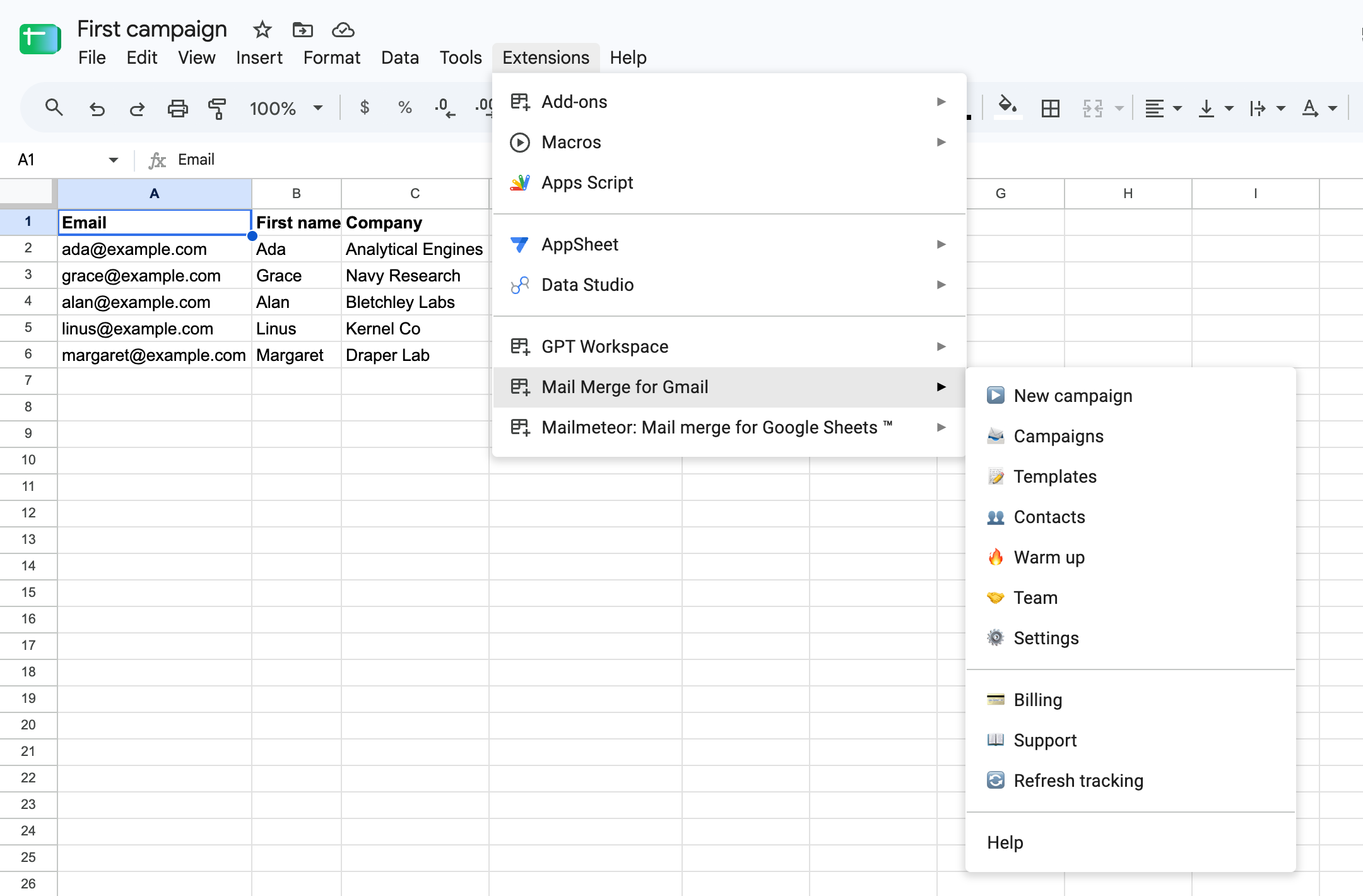The width and height of the screenshot is (1363, 896).
Task: Open the Data menu
Action: [x=400, y=57]
